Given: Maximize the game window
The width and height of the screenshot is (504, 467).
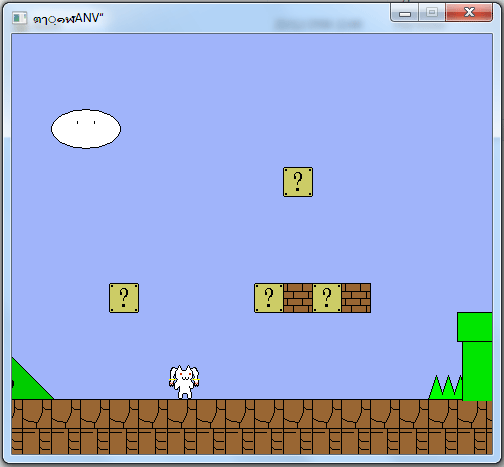Looking at the screenshot, I should click(x=432, y=13).
